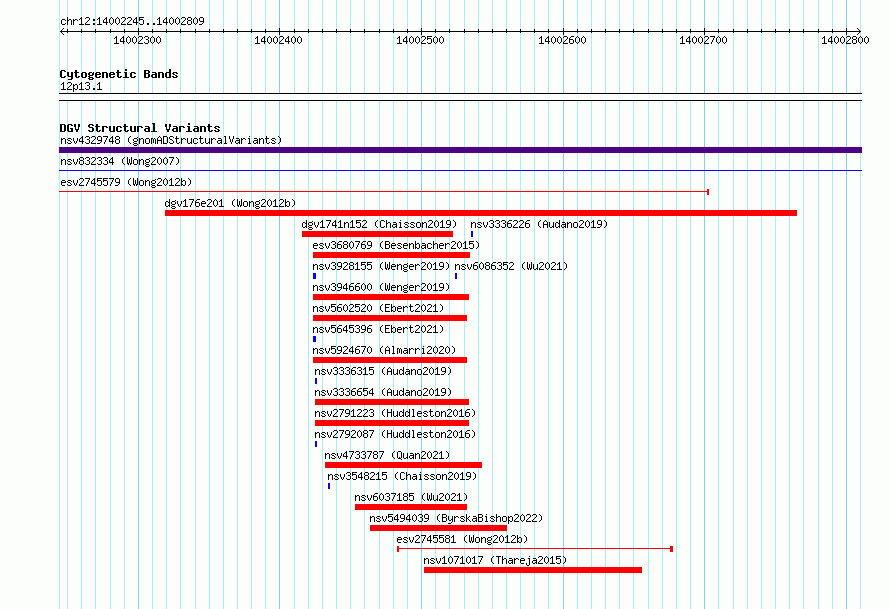This screenshot has height=609, width=890.
Task: Select esv3680769 (Besenbacher2015) label
Action: pos(396,245)
